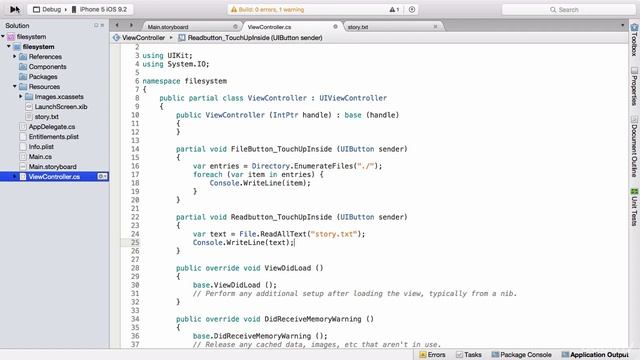Viewport: 640px width, 360px height.
Task: Choose the iPhone 5 iOS 9.2 target device
Action: (99, 9)
